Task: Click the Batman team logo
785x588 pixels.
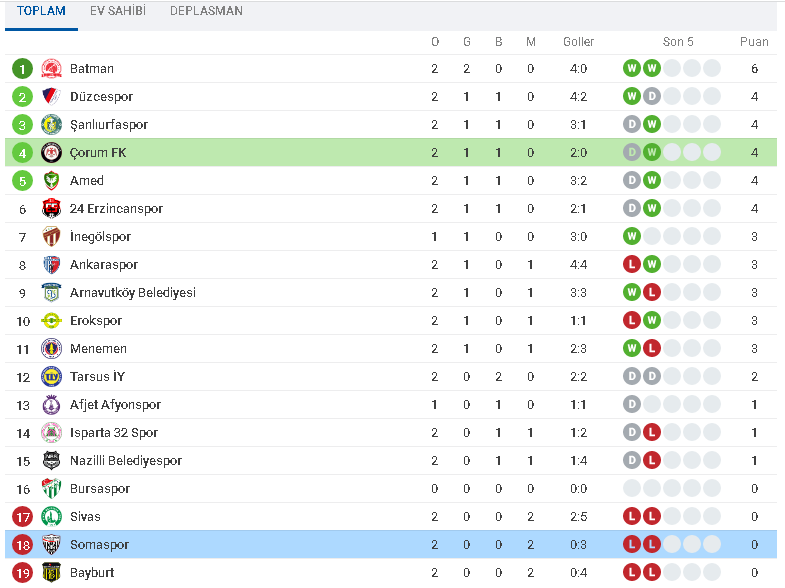Action: click(x=51, y=69)
